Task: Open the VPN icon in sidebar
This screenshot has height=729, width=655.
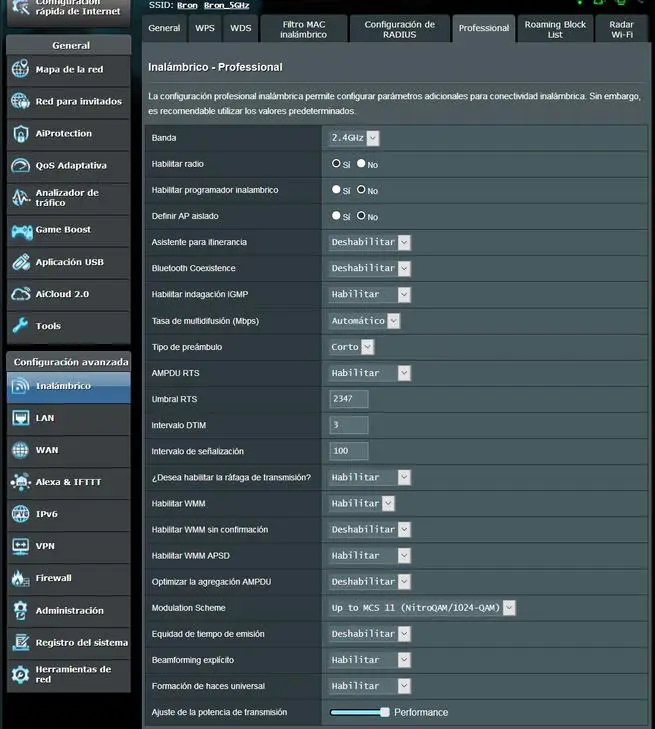Action: [x=21, y=546]
